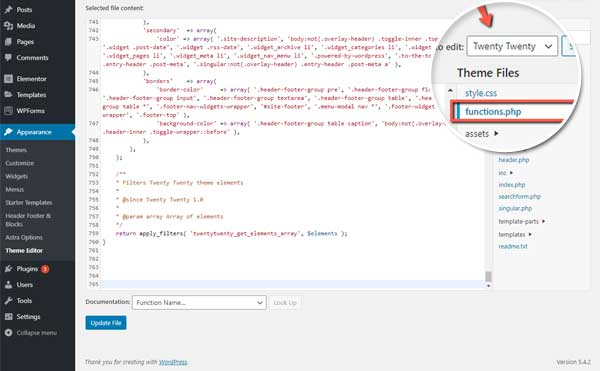This screenshot has width=600, height=371.
Task: Click the Comments bubble icon
Action: (8, 58)
